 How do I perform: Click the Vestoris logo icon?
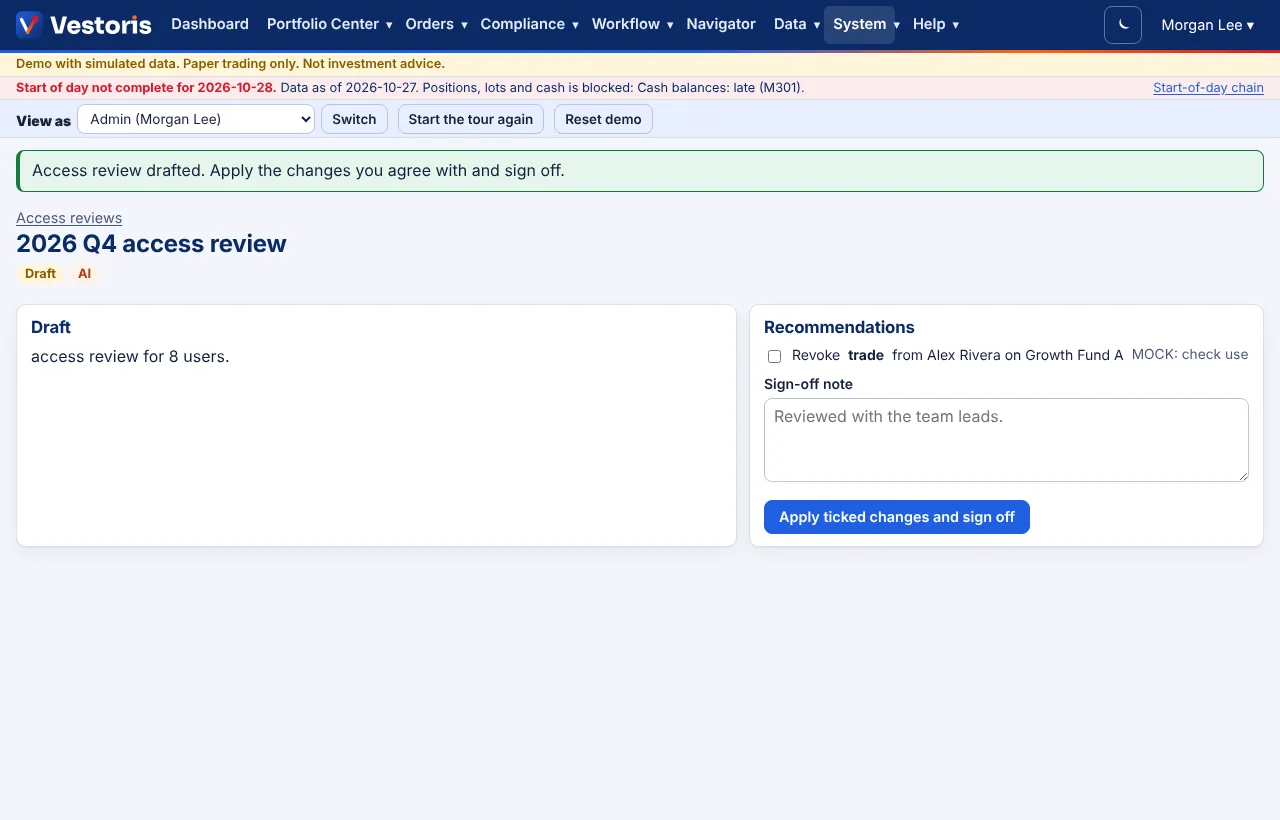[x=29, y=24]
